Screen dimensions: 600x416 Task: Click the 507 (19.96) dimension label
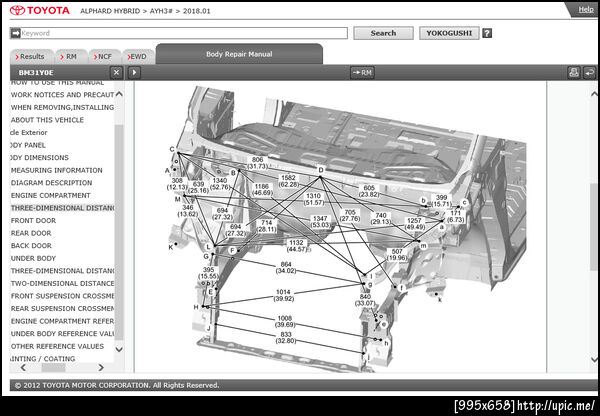point(397,254)
